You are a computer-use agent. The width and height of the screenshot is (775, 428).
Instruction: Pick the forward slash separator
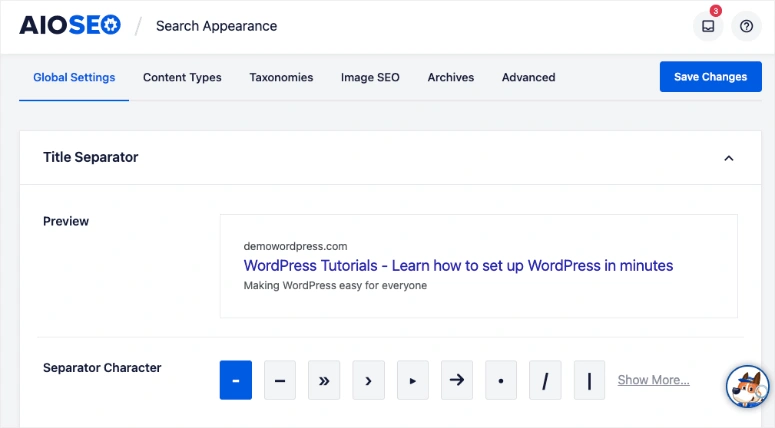tap(545, 380)
